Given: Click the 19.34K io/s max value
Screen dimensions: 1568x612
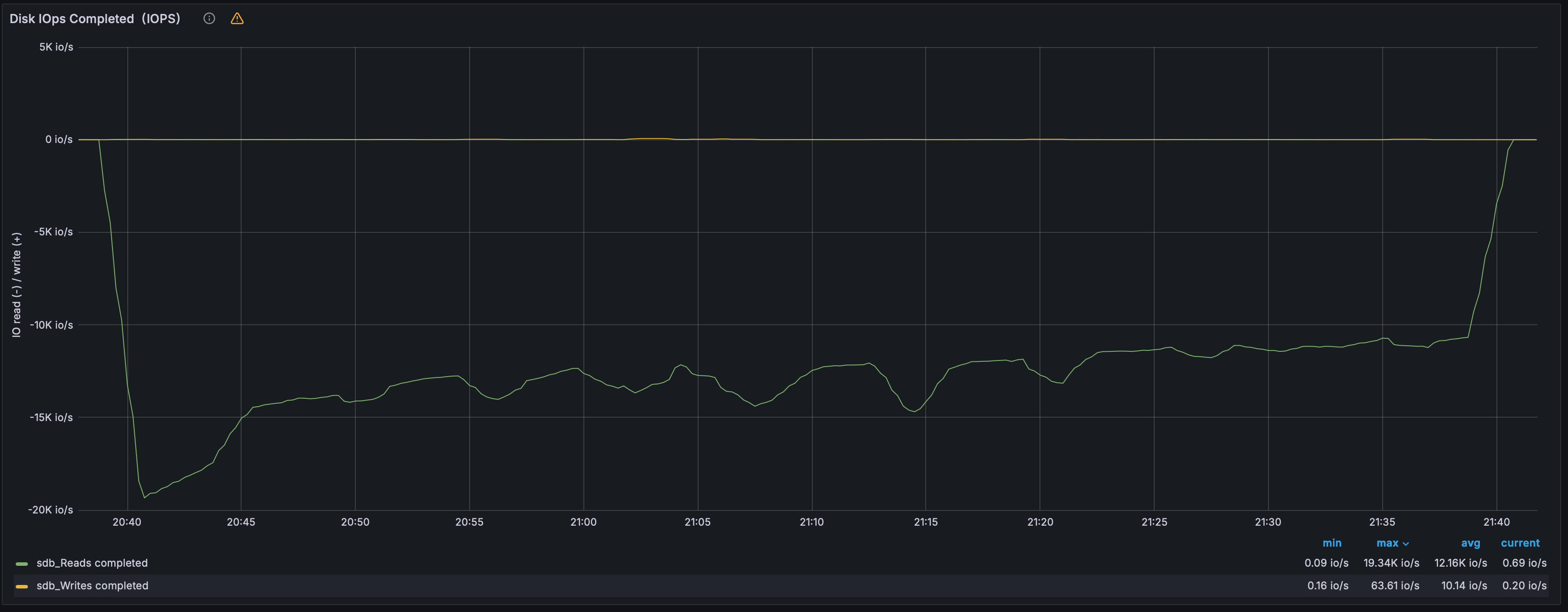Looking at the screenshot, I should [x=1391, y=563].
